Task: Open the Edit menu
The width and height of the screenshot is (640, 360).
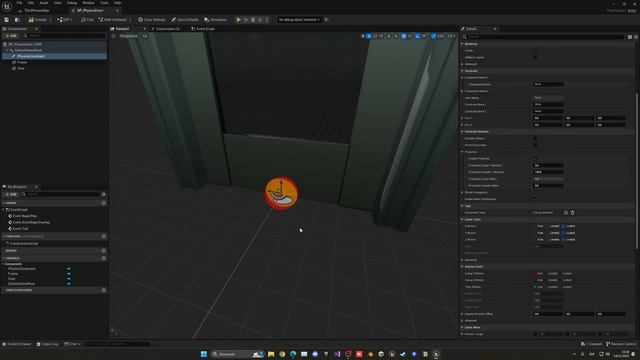Action: tap(31, 3)
